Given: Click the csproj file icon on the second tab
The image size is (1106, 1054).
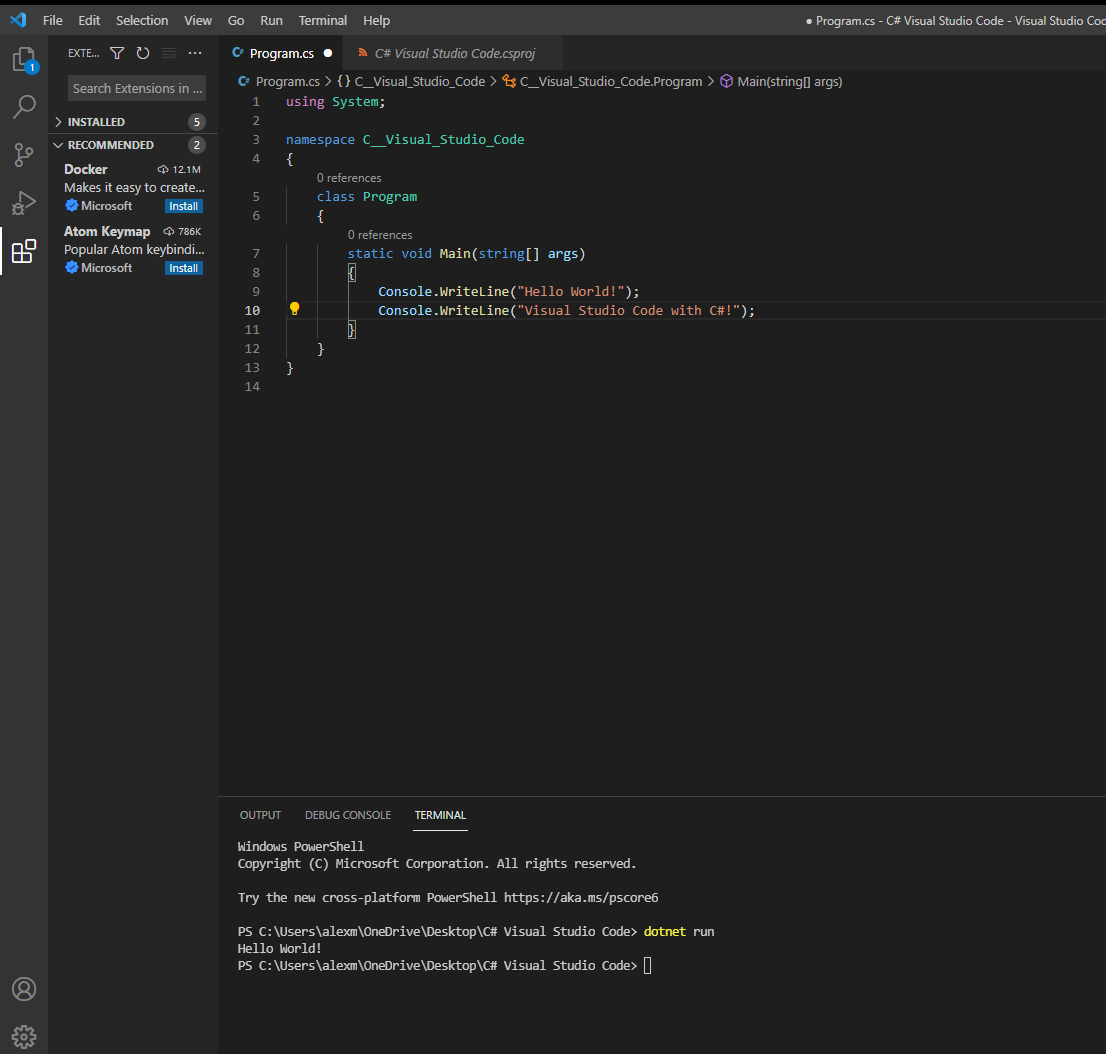Looking at the screenshot, I should (x=363, y=52).
